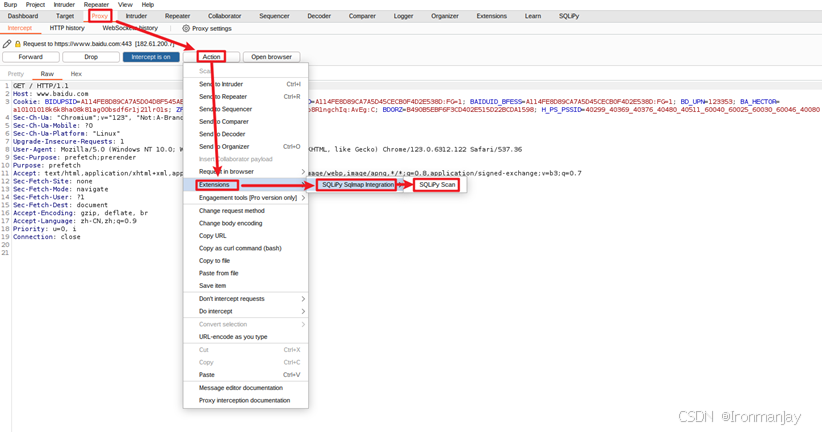This screenshot has width=822, height=432.
Task: Switch to the Sequencer tab
Action: pos(274,16)
